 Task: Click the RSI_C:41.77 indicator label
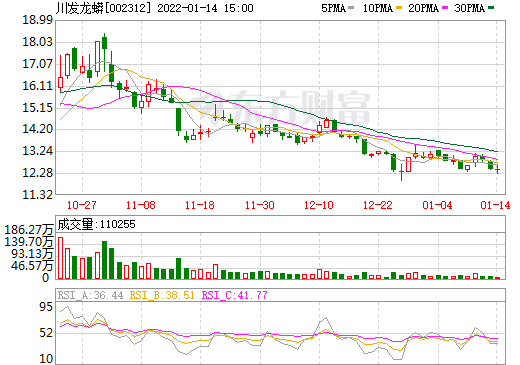[235, 295]
